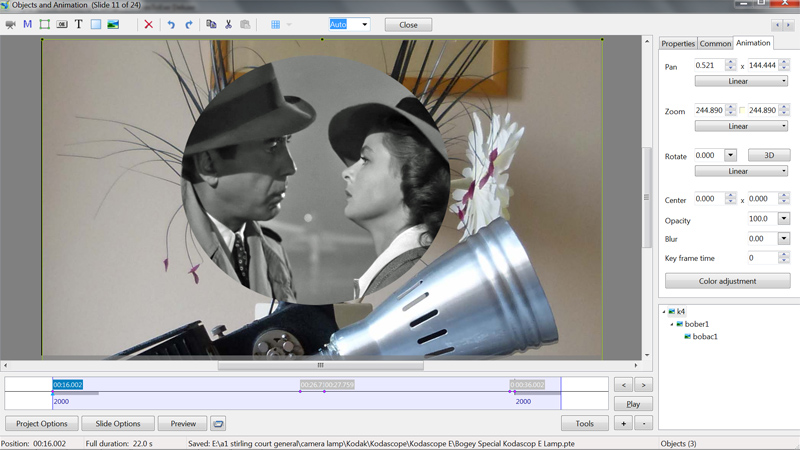Open the Zoom Linear interpolation dropdown
This screenshot has height=450, width=800.
[741, 126]
